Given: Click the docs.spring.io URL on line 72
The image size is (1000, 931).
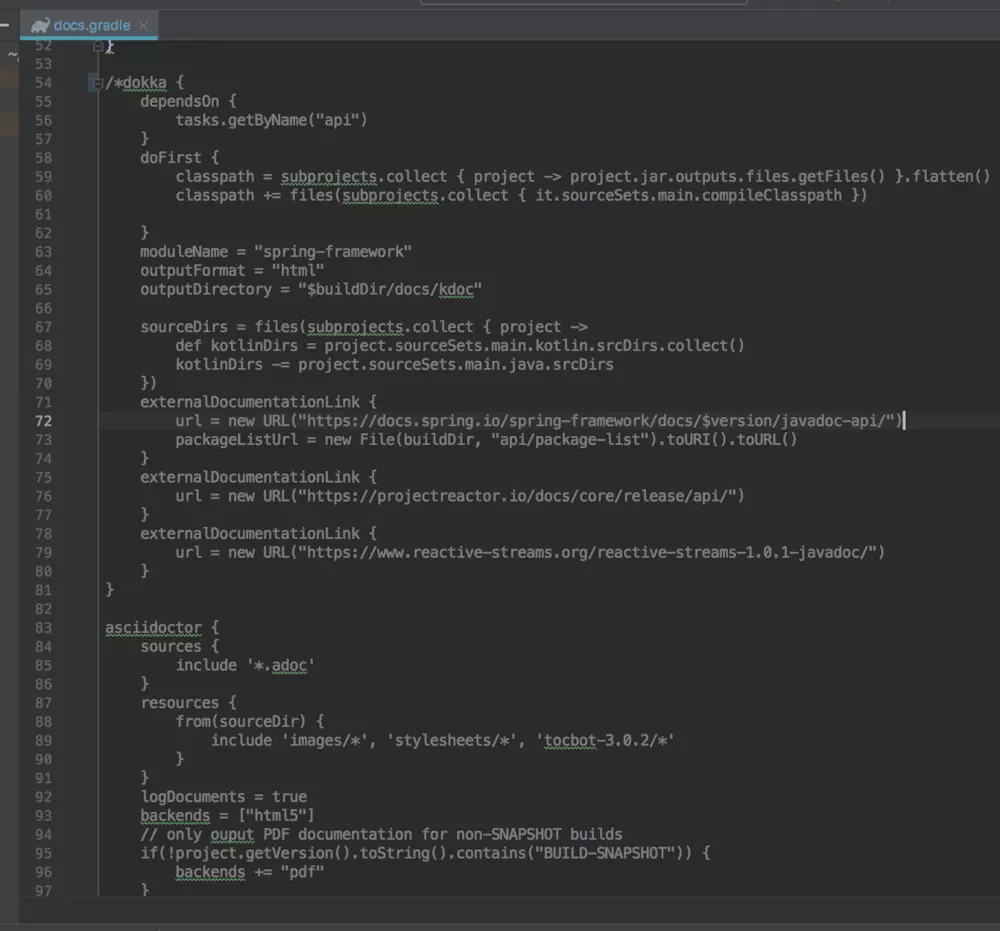Looking at the screenshot, I should tap(596, 421).
